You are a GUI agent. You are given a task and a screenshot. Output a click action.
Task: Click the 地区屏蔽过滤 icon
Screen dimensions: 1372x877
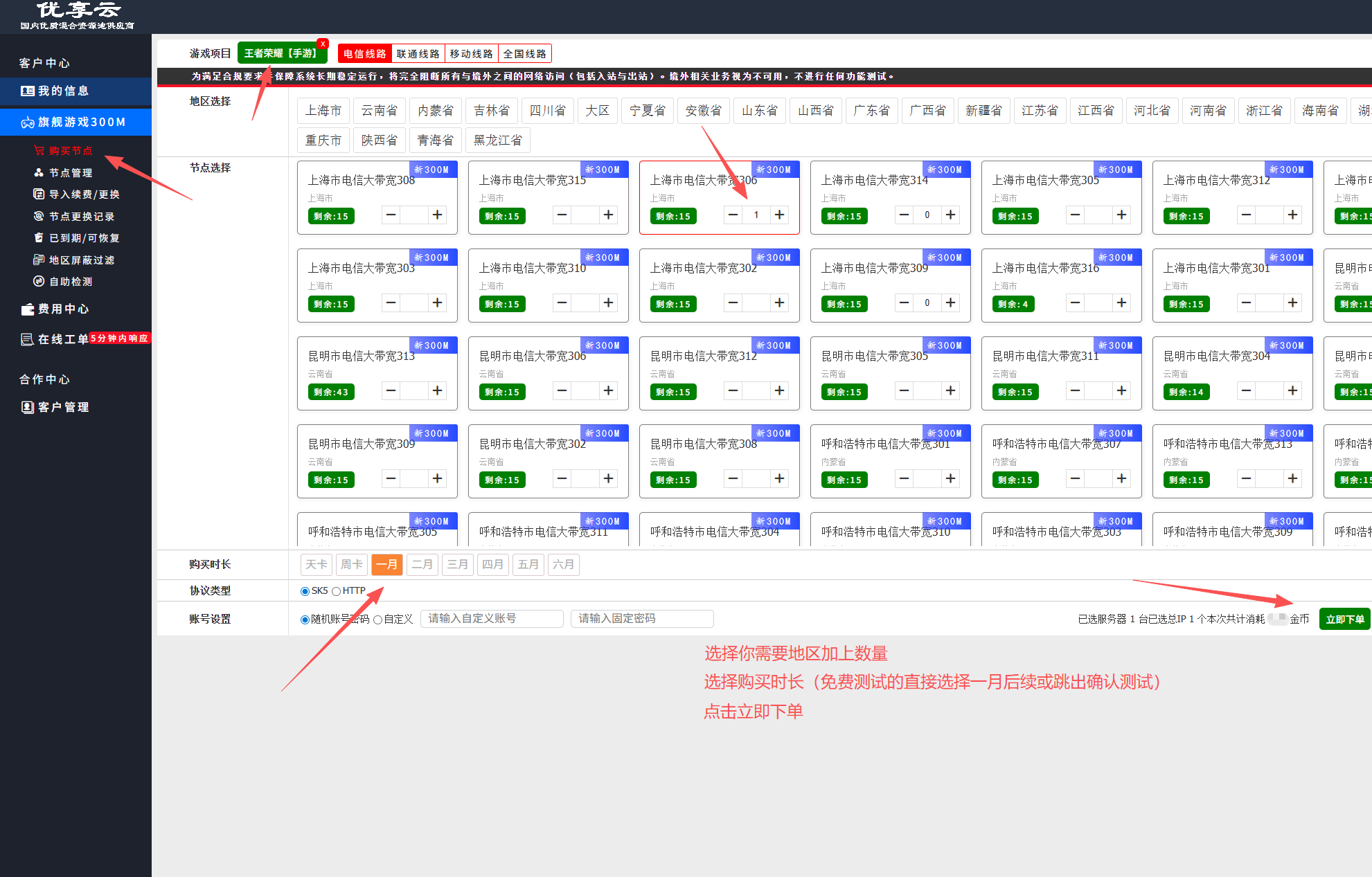[39, 260]
